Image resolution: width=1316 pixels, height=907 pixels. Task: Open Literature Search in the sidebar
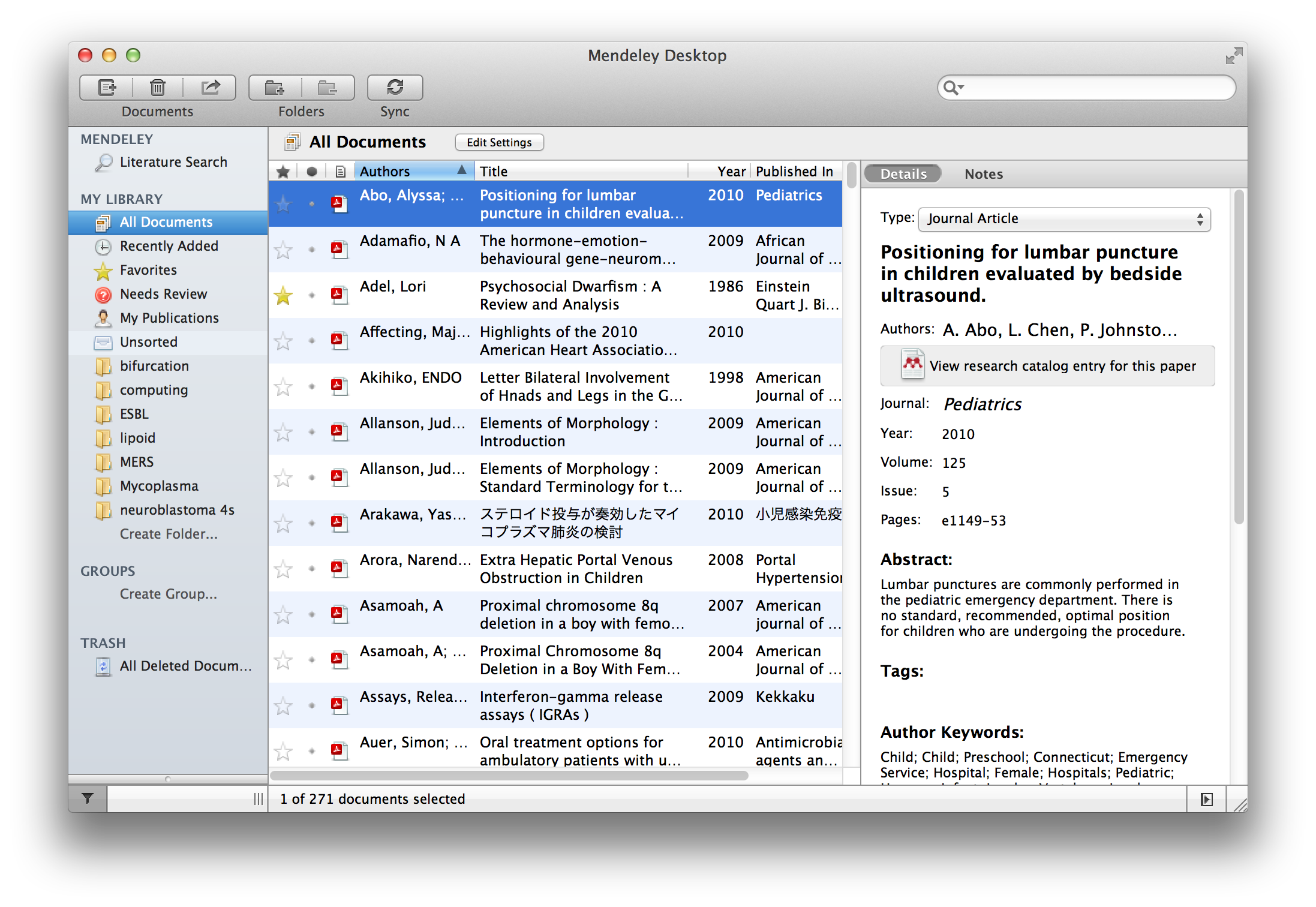tap(173, 162)
